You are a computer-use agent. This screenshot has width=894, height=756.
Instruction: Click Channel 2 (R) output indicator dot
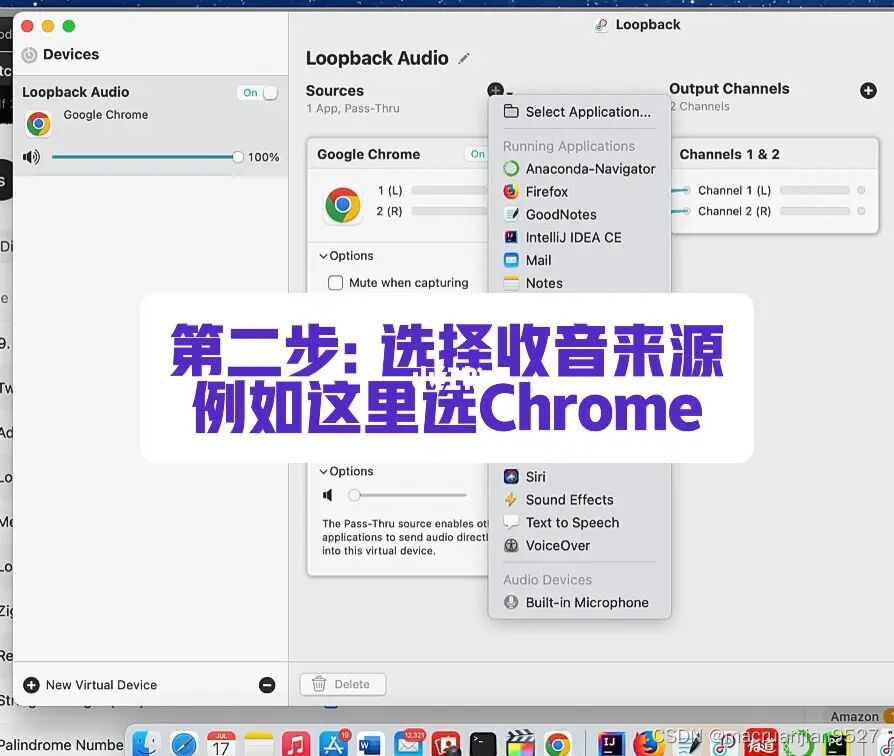coord(861,212)
